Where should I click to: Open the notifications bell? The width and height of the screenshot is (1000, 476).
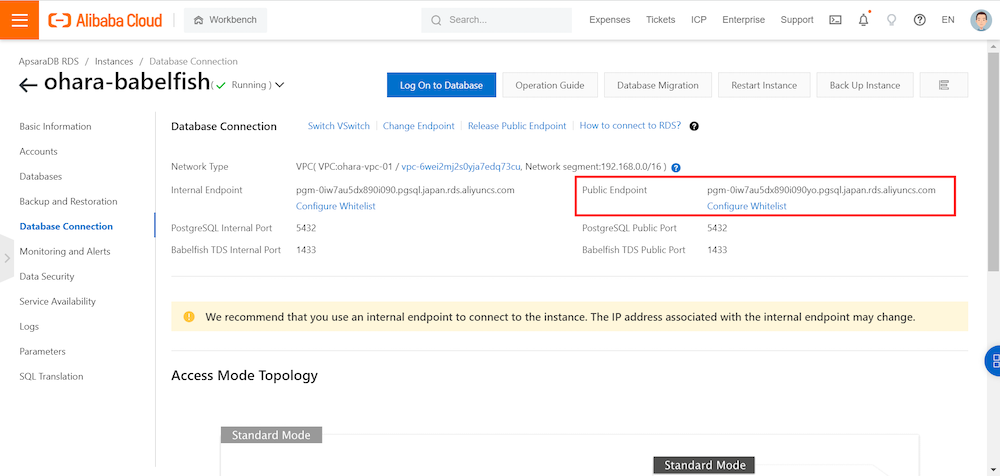pyautogui.click(x=864, y=20)
